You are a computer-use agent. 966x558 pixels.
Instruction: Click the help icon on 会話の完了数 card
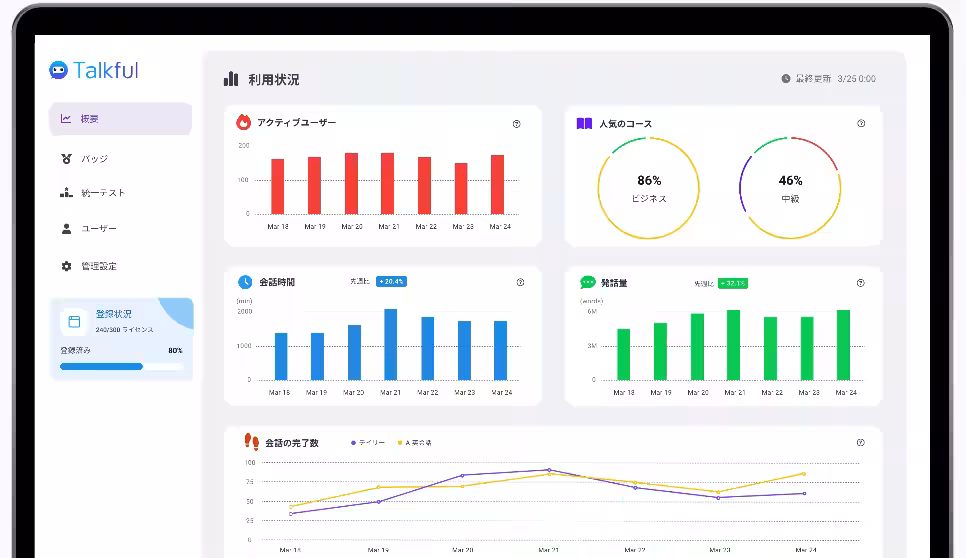click(x=861, y=442)
